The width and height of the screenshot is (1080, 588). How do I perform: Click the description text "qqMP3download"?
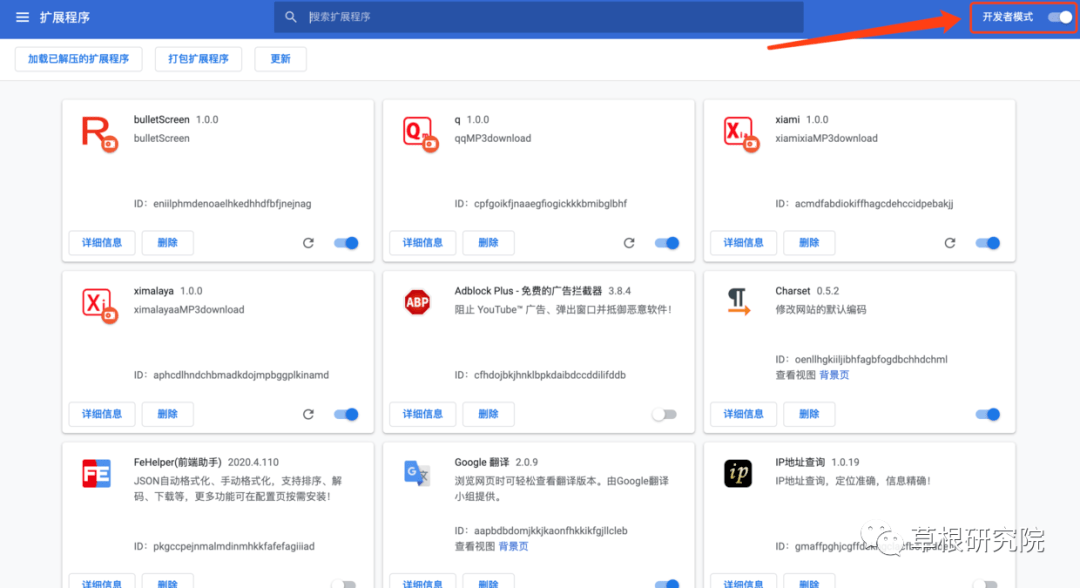coord(493,138)
